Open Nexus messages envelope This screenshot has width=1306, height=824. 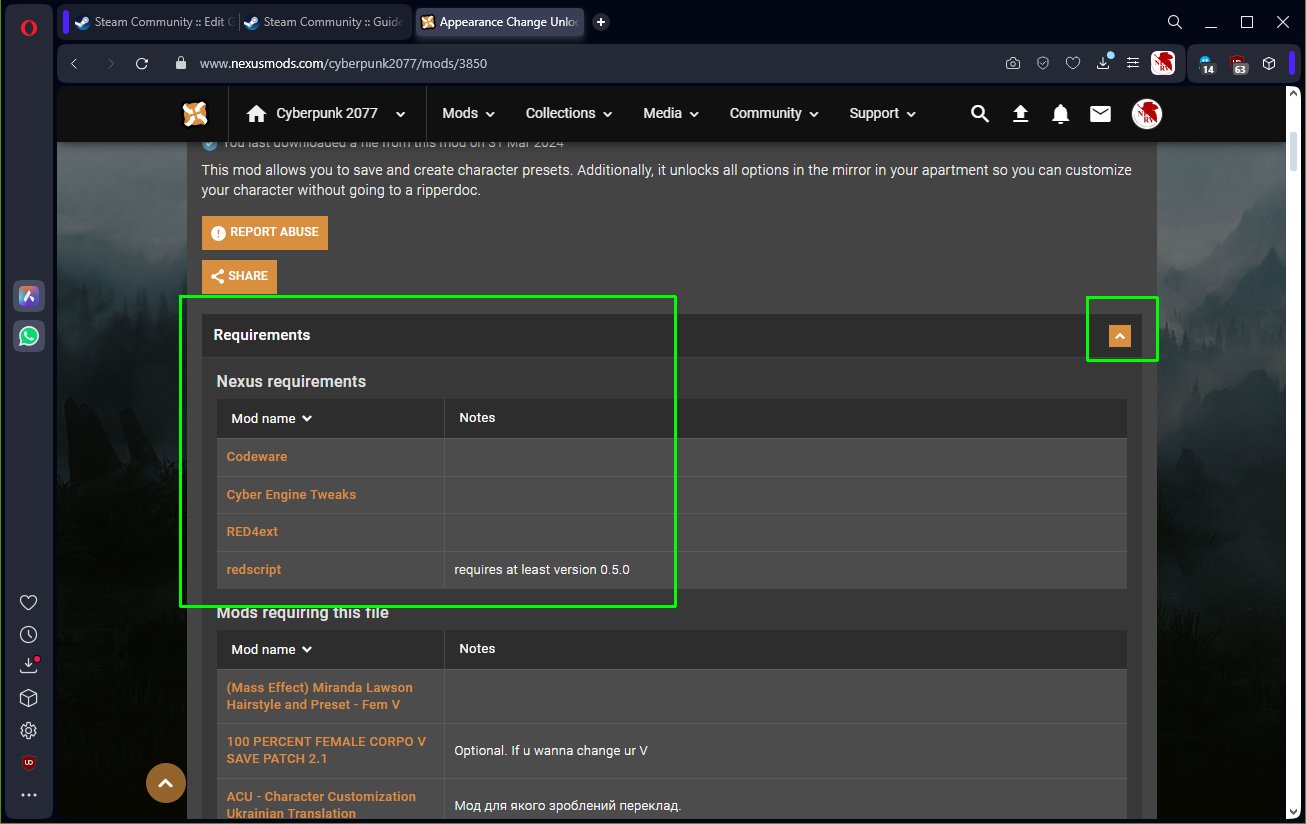pos(1100,114)
